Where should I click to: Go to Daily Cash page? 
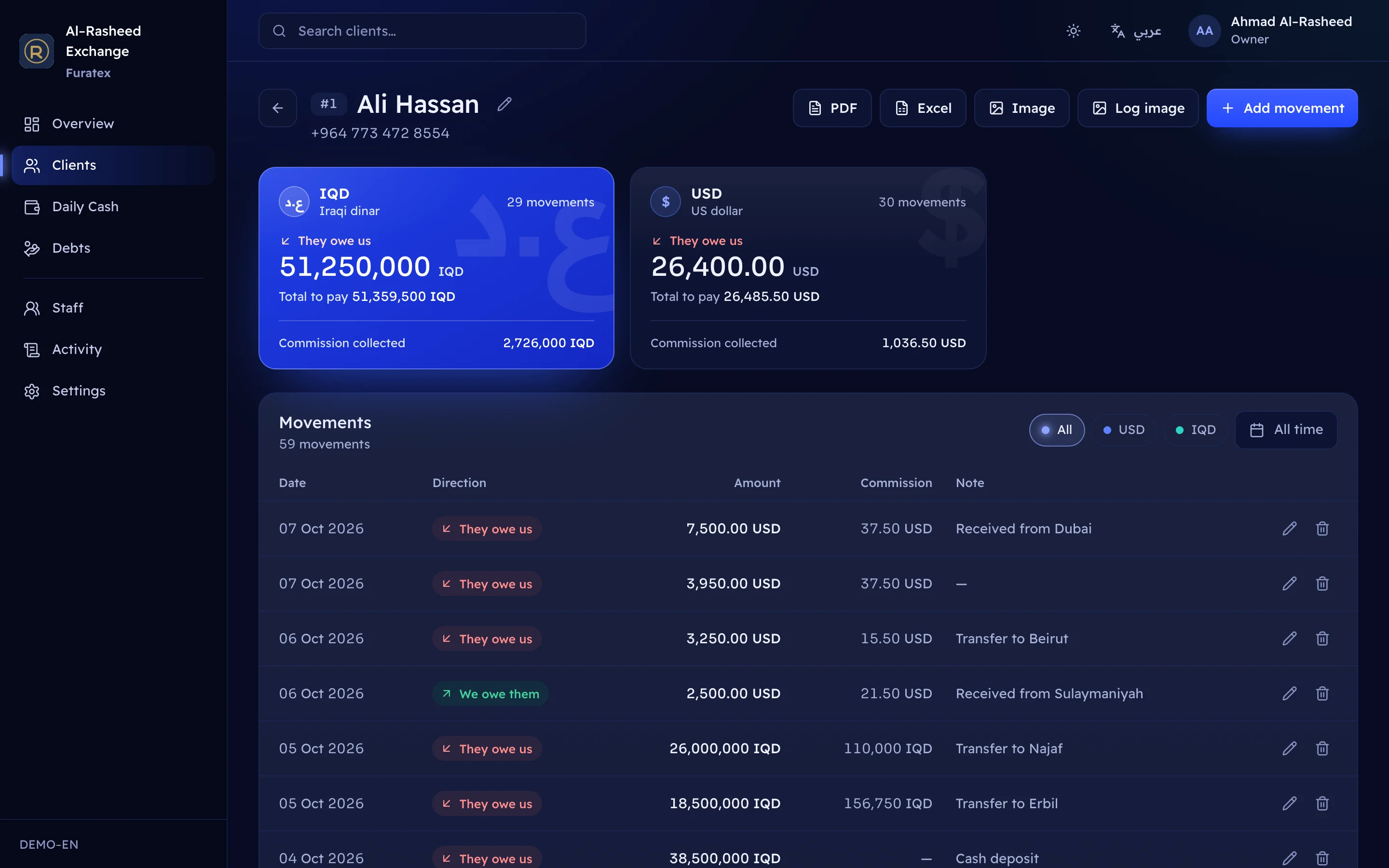(114, 207)
